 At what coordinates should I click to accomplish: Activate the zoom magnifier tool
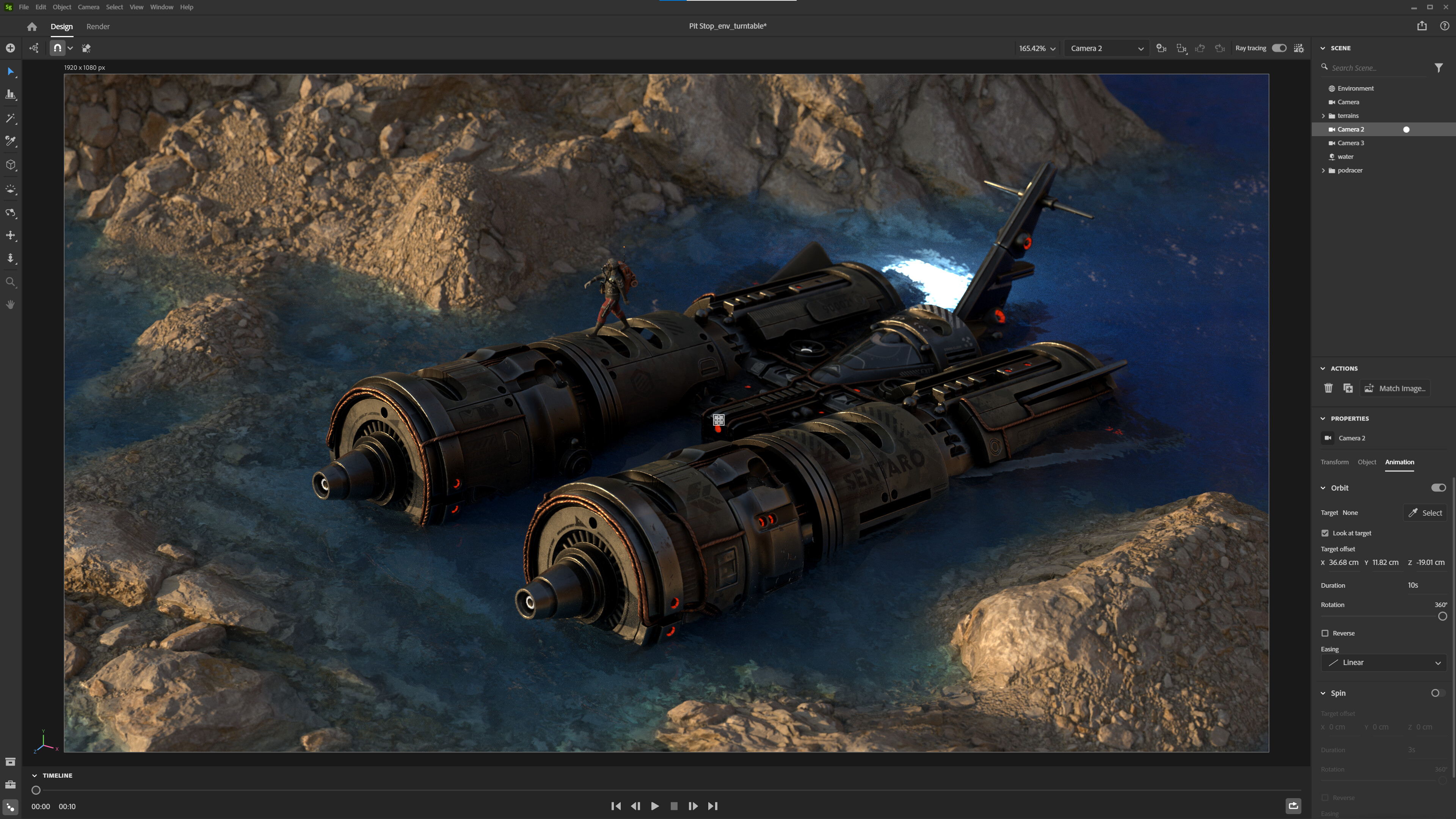10,282
